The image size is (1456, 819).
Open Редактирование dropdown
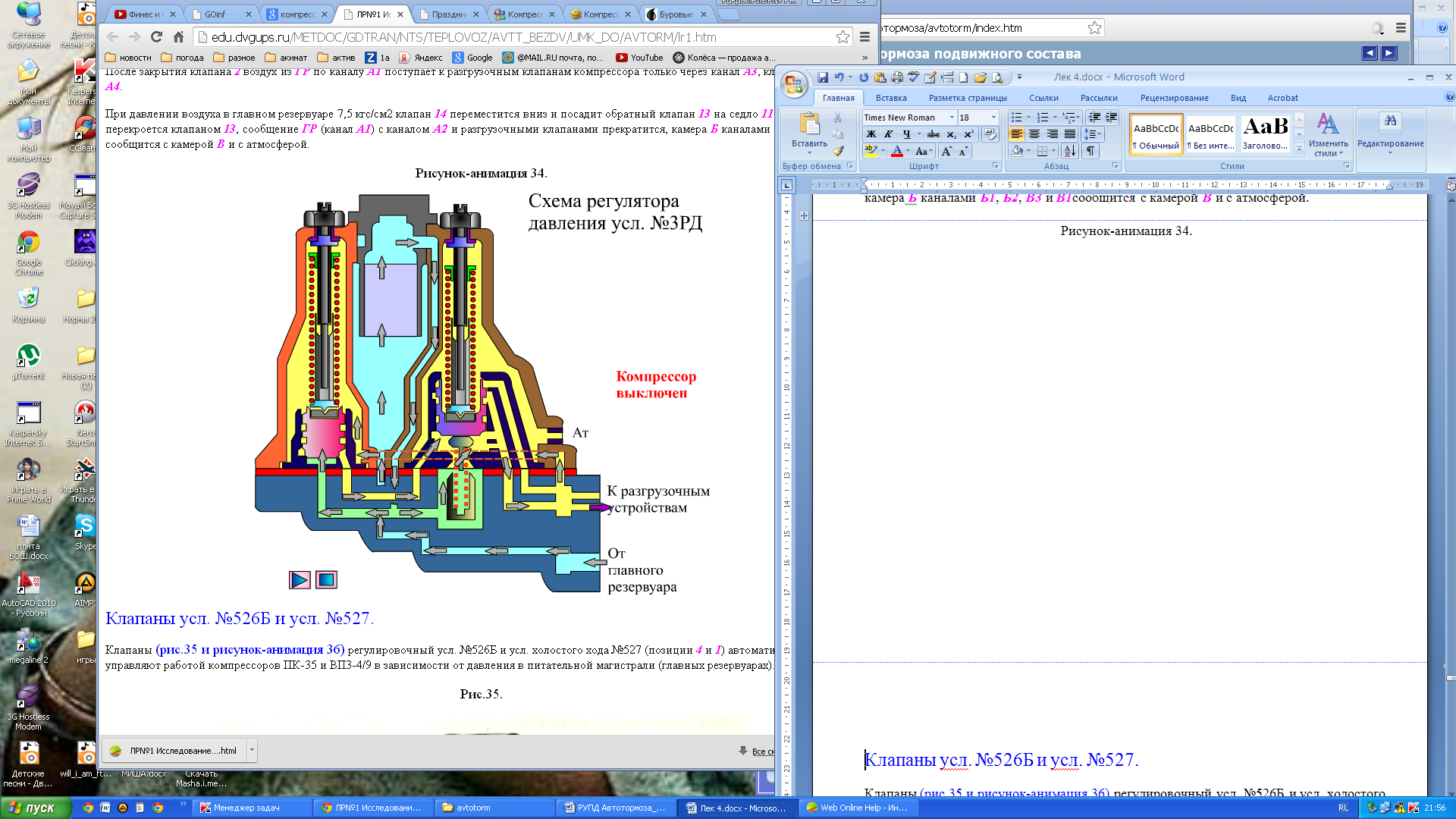(x=1390, y=134)
